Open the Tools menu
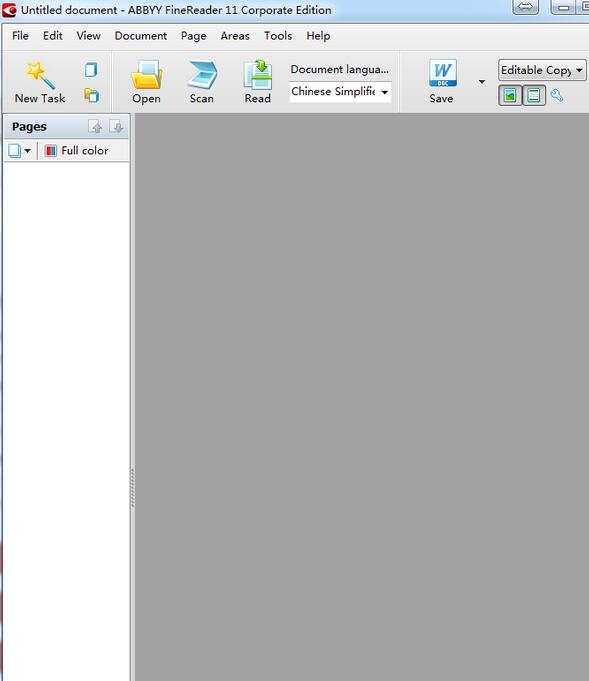The image size is (589, 681). 278,36
